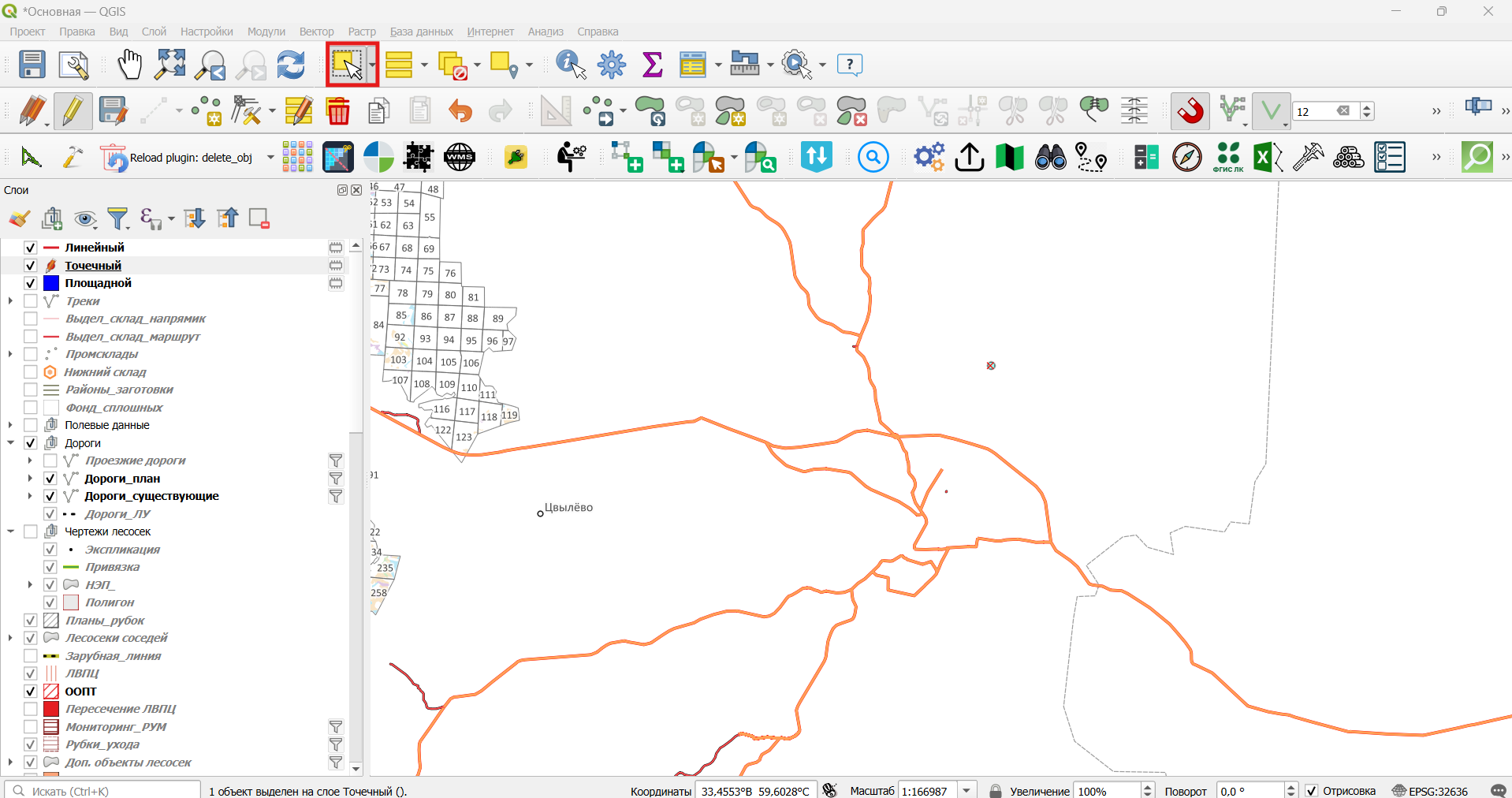Image resolution: width=1512 pixels, height=798 pixels.
Task: Collapse the Чертежи лесосек group
Action: [x=10, y=531]
